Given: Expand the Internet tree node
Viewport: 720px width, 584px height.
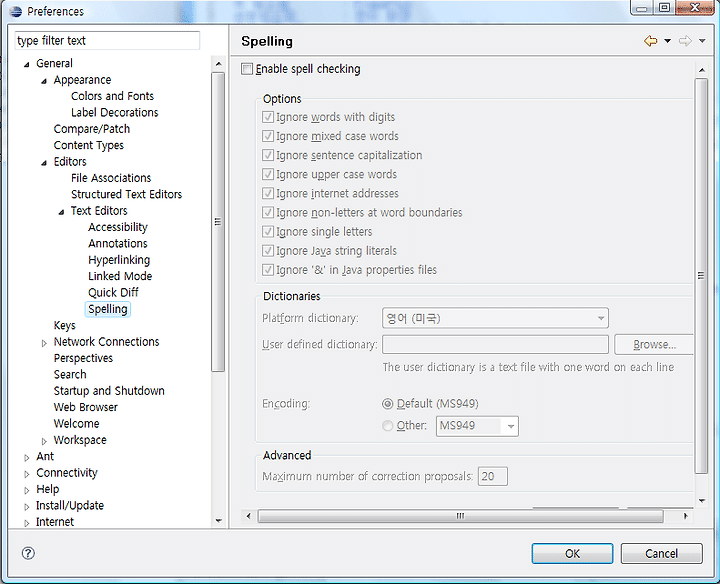Looking at the screenshot, I should pyautogui.click(x=27, y=523).
